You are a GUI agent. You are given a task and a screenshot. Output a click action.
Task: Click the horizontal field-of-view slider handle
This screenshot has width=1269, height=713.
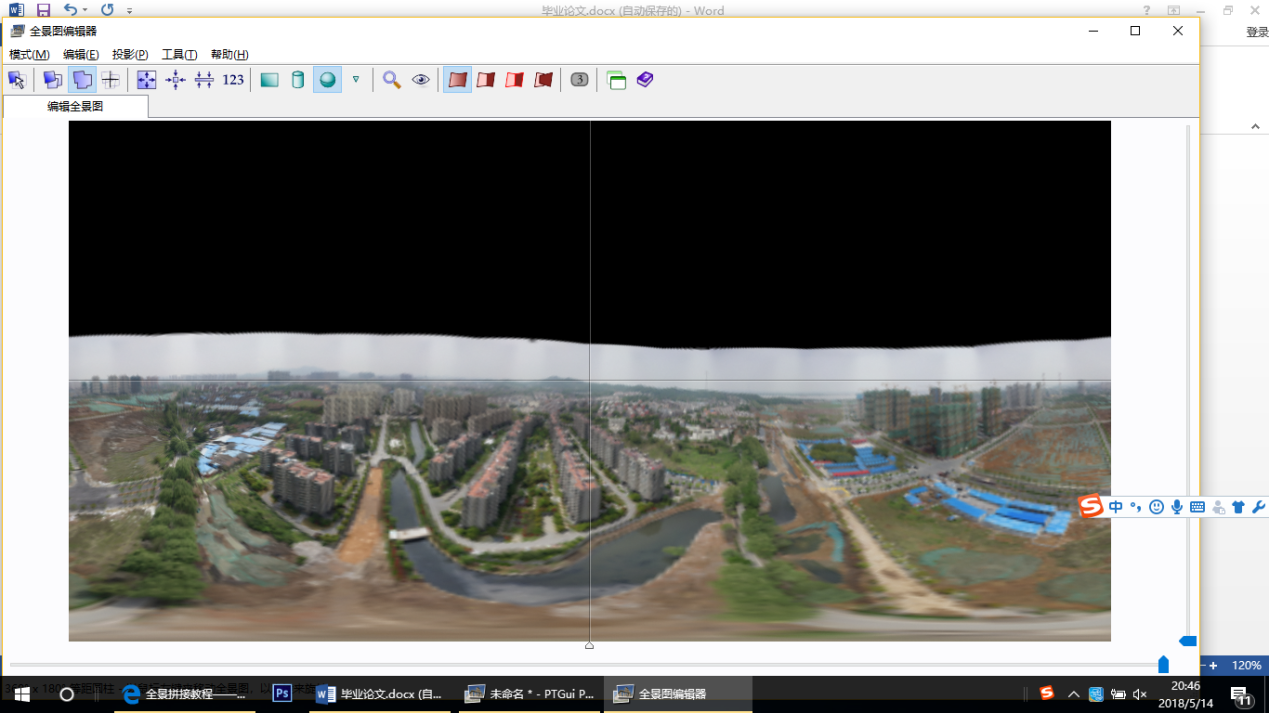1163,665
